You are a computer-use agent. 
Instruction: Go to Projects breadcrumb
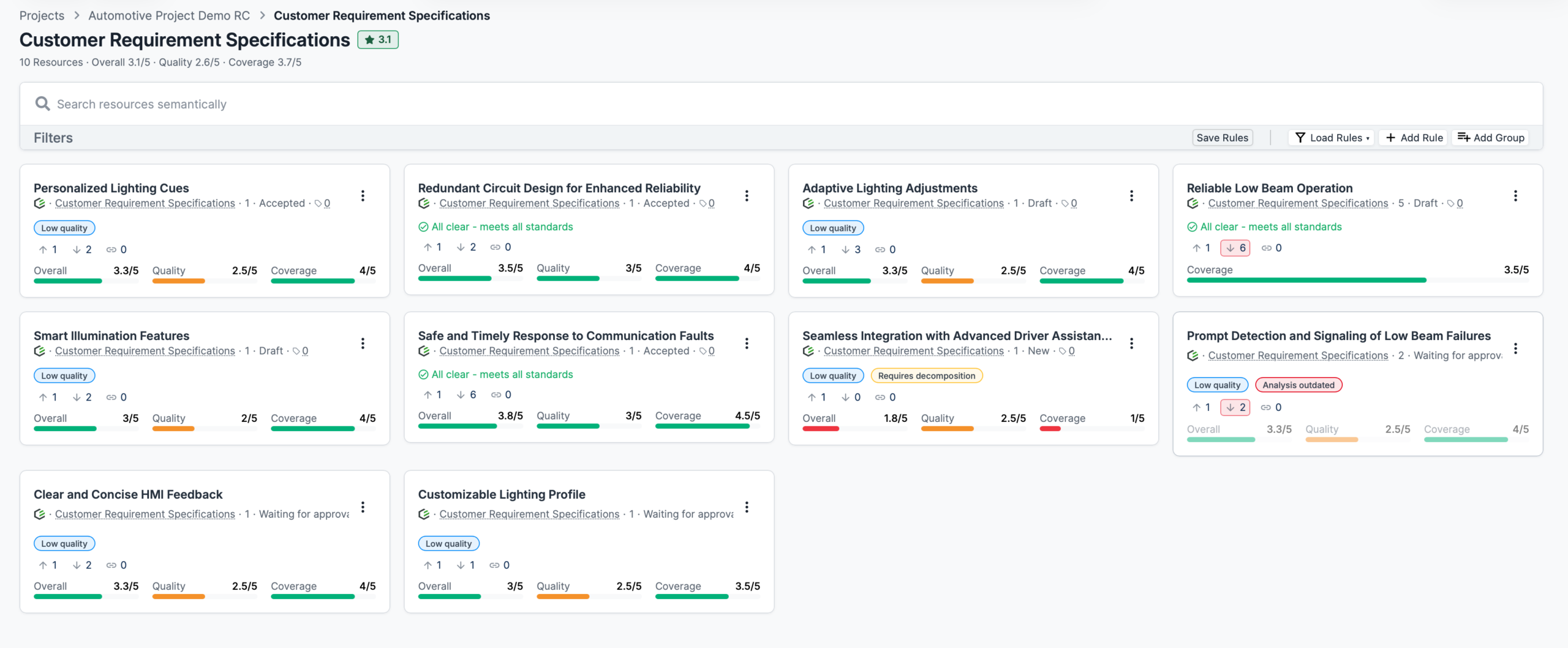click(42, 15)
